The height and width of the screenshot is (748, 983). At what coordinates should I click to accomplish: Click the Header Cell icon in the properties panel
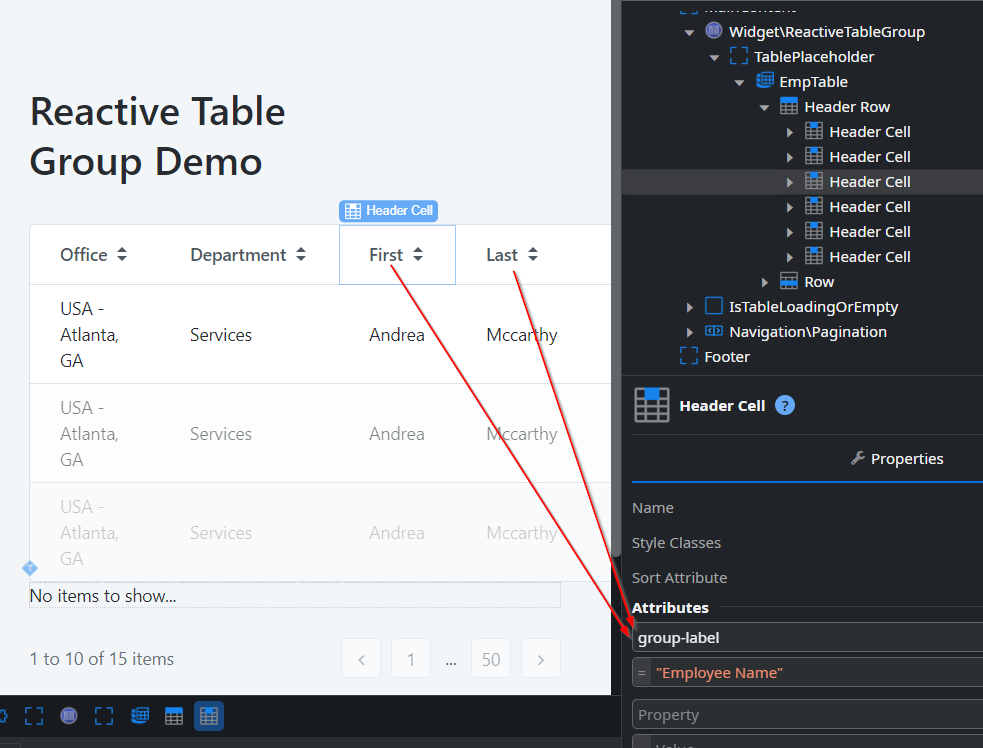click(651, 405)
